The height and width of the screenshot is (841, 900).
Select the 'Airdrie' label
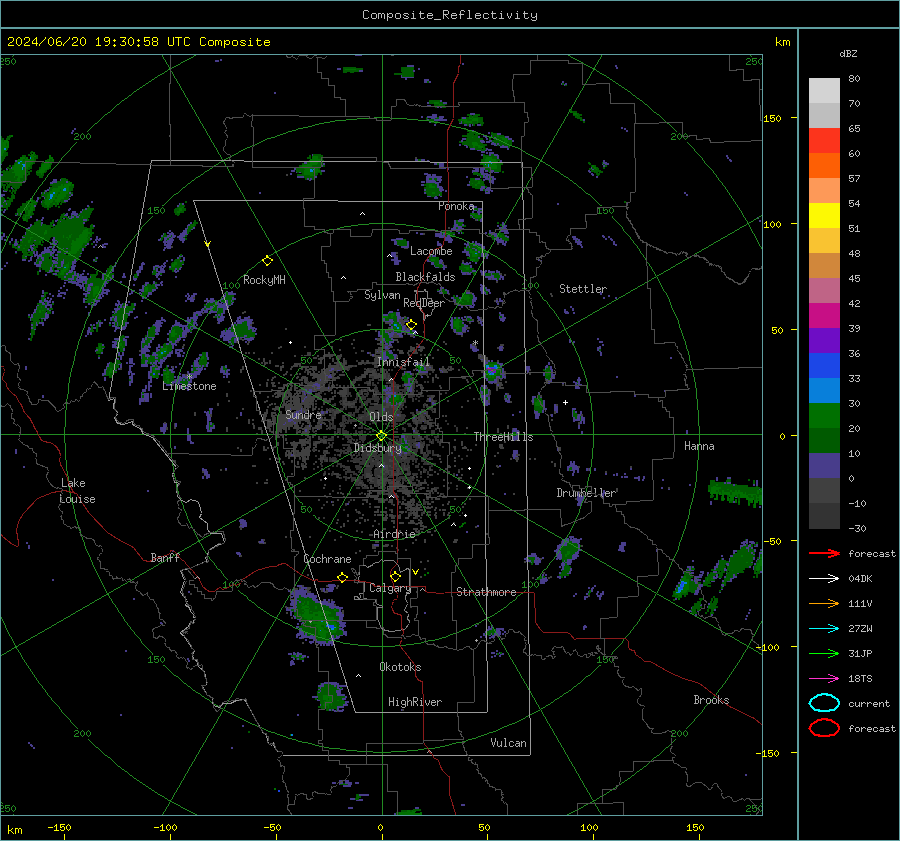click(394, 534)
